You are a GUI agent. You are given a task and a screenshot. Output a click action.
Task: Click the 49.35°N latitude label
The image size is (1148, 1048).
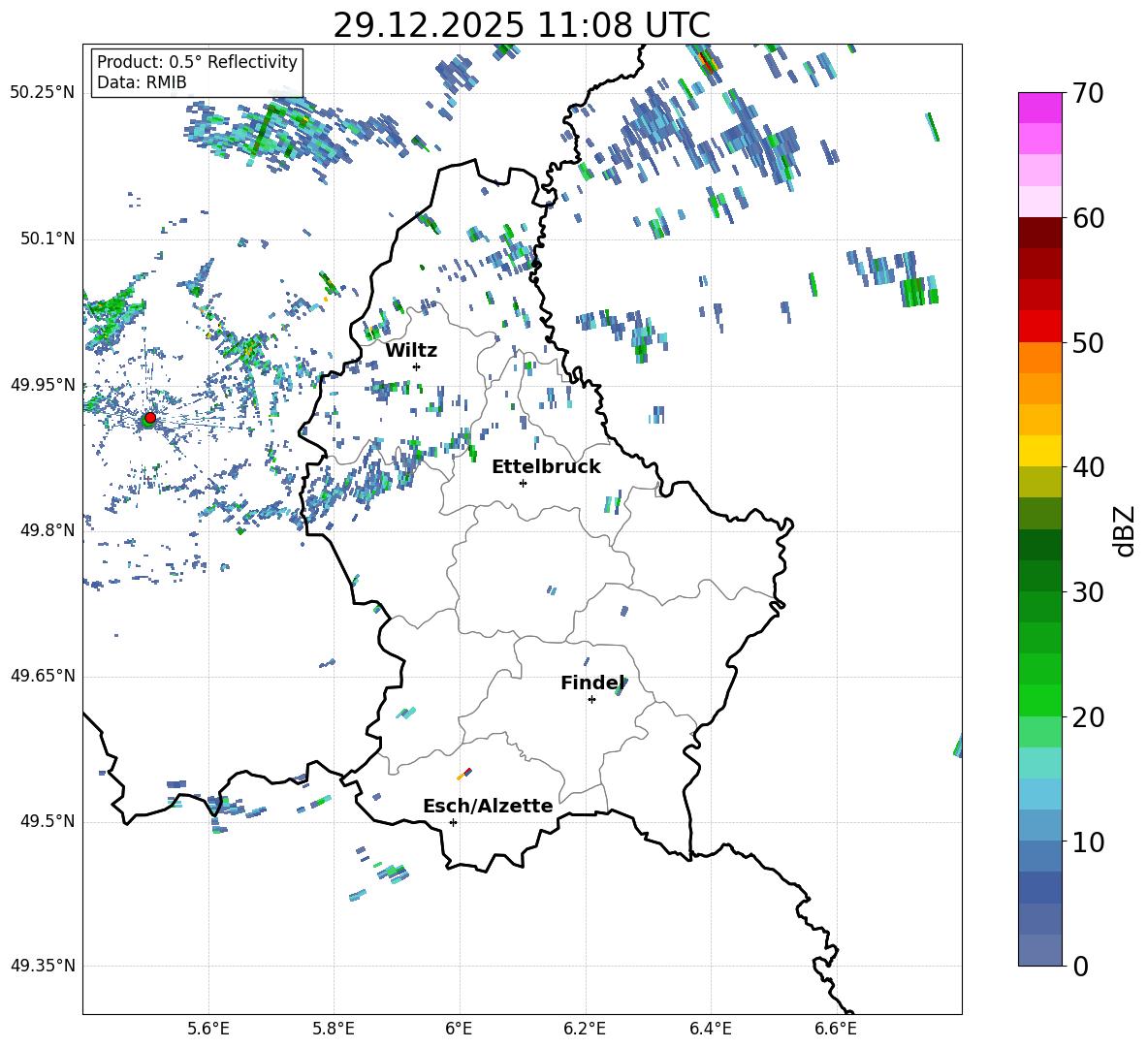click(x=42, y=966)
